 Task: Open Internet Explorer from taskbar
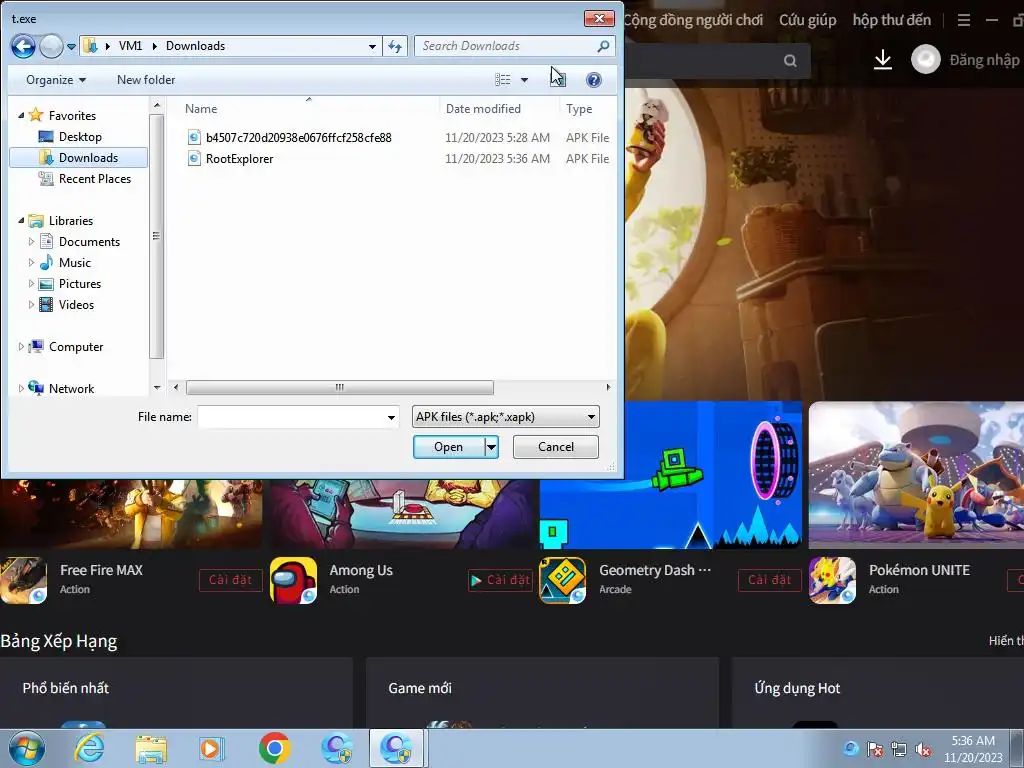tap(89, 748)
